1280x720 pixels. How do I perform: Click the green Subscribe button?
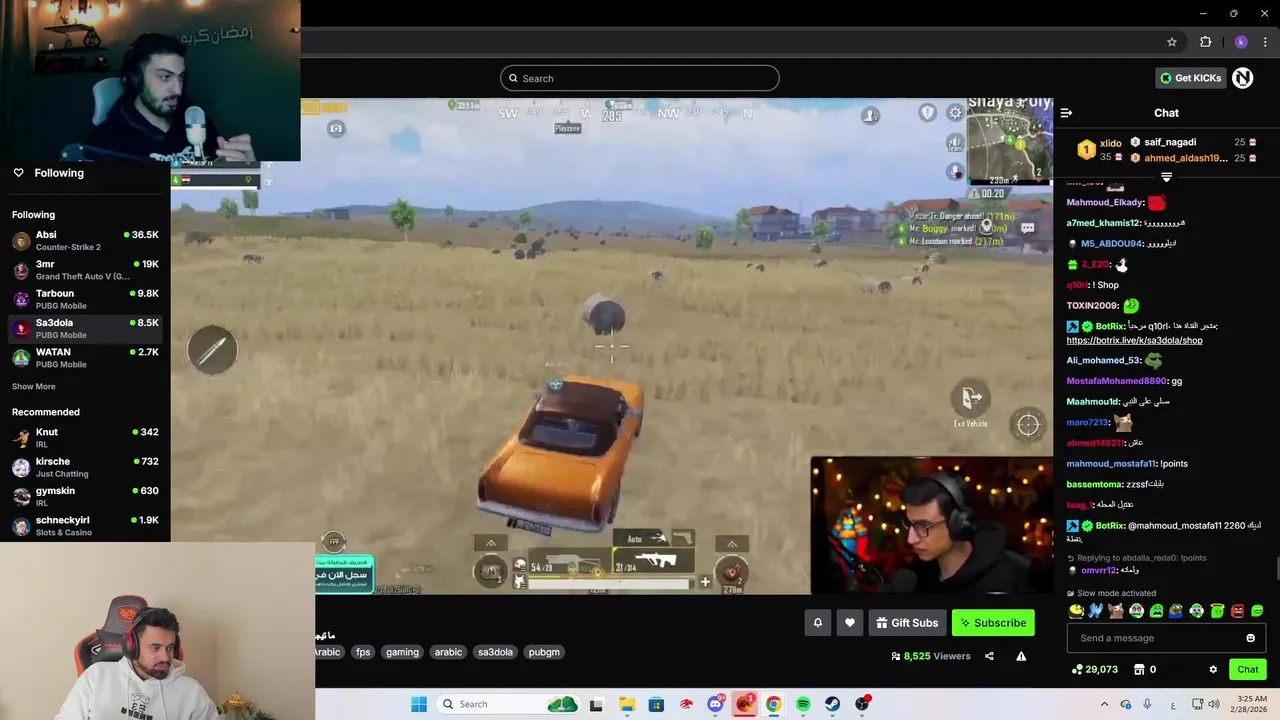tap(993, 623)
